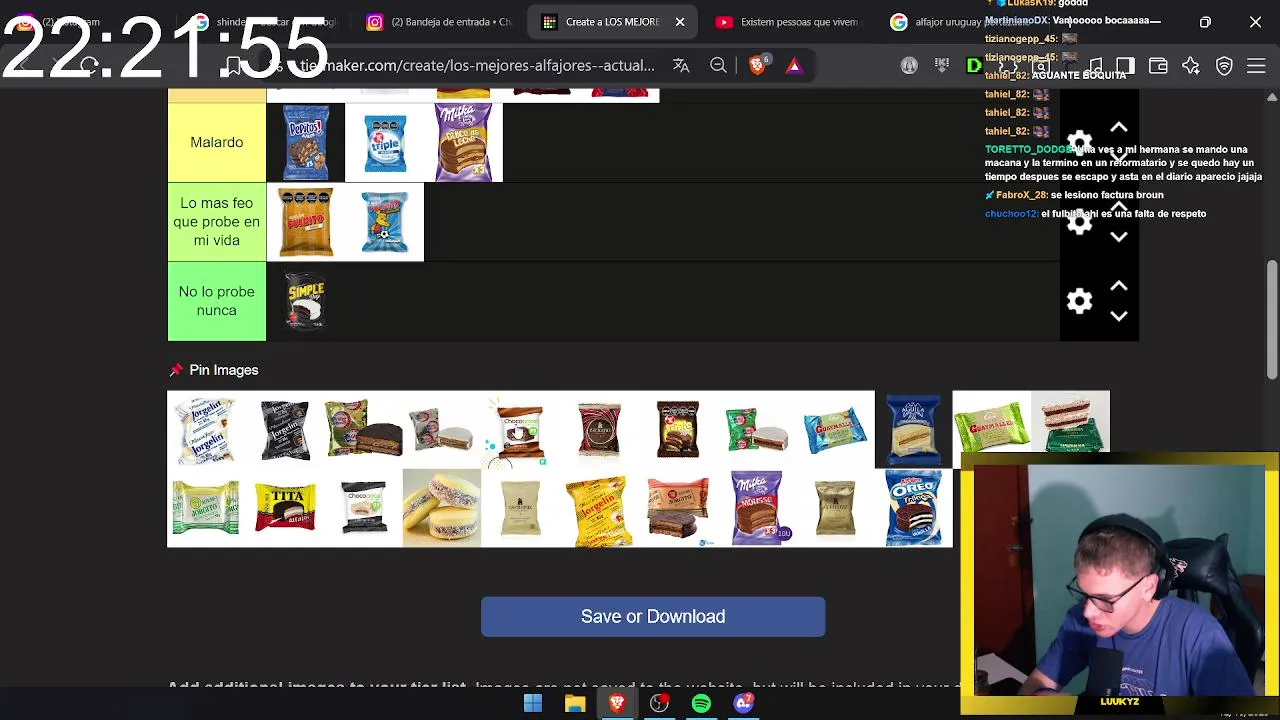This screenshot has height=720, width=1280.
Task: Move 'No lo probe nunca' row down
Action: (x=1119, y=316)
